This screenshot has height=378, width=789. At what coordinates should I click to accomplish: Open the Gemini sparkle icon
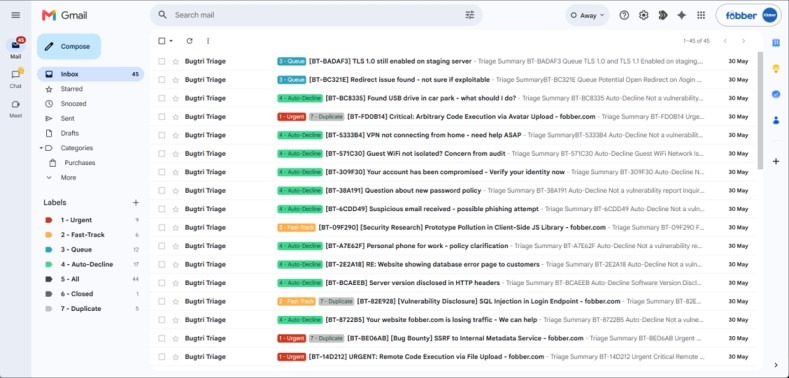[682, 15]
